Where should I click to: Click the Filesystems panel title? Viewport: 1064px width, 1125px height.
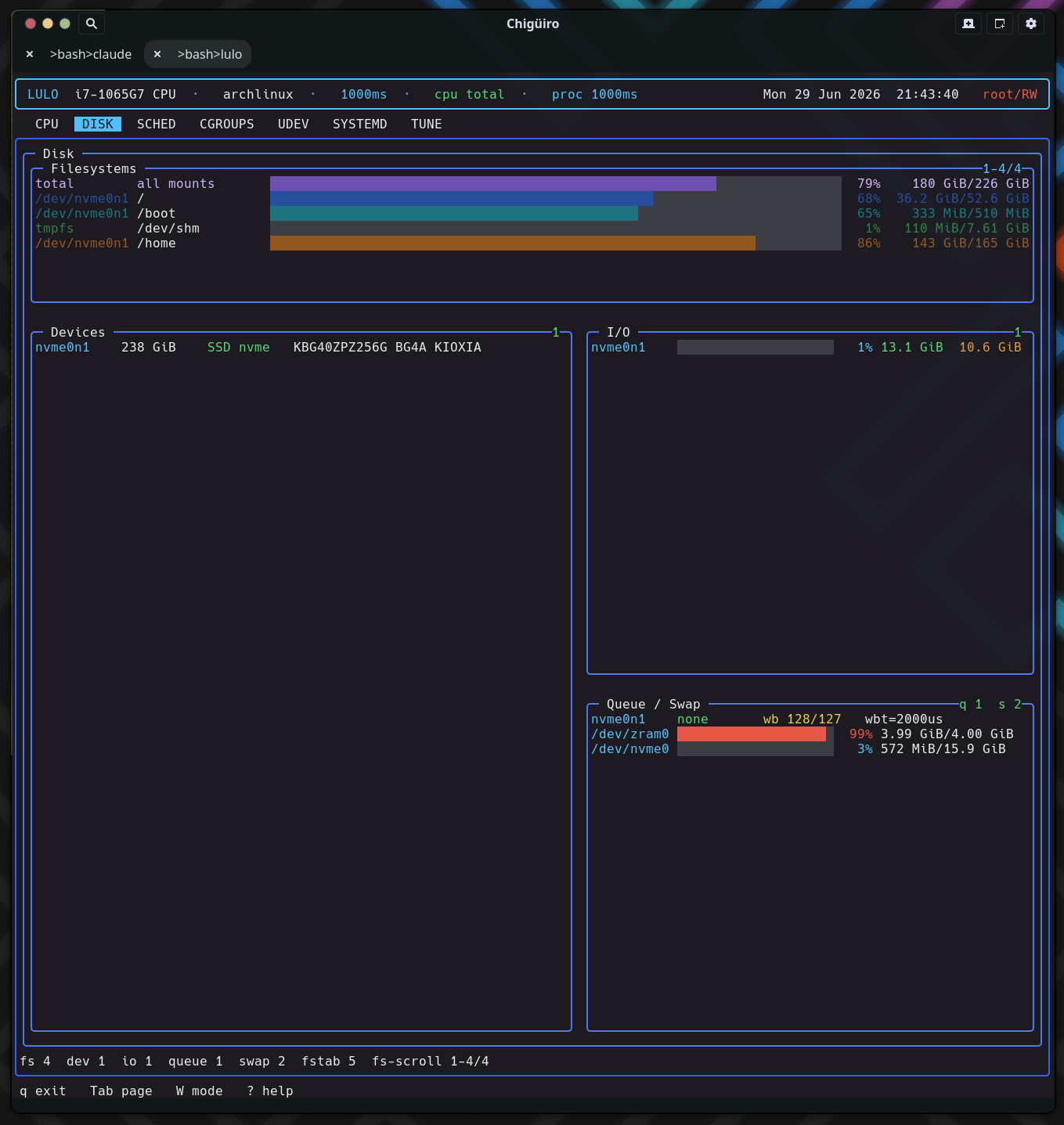point(94,168)
